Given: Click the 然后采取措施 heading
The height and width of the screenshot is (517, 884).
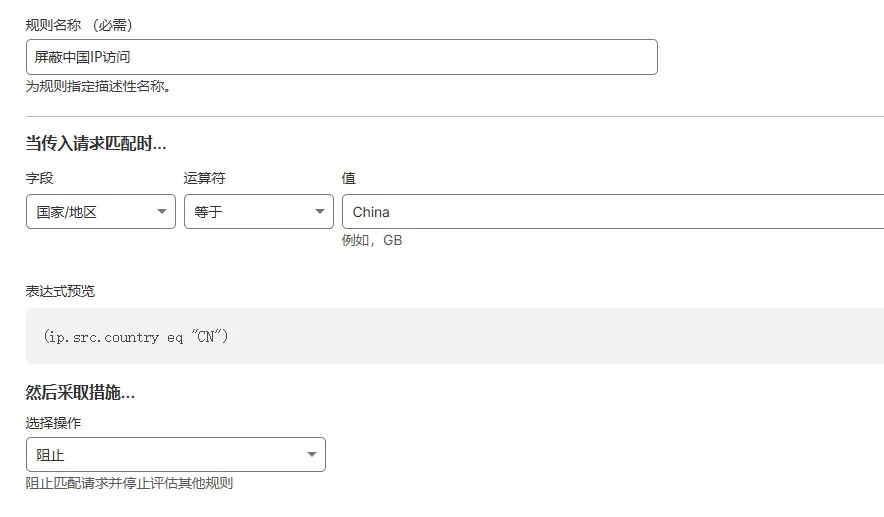Looking at the screenshot, I should (x=80, y=393).
